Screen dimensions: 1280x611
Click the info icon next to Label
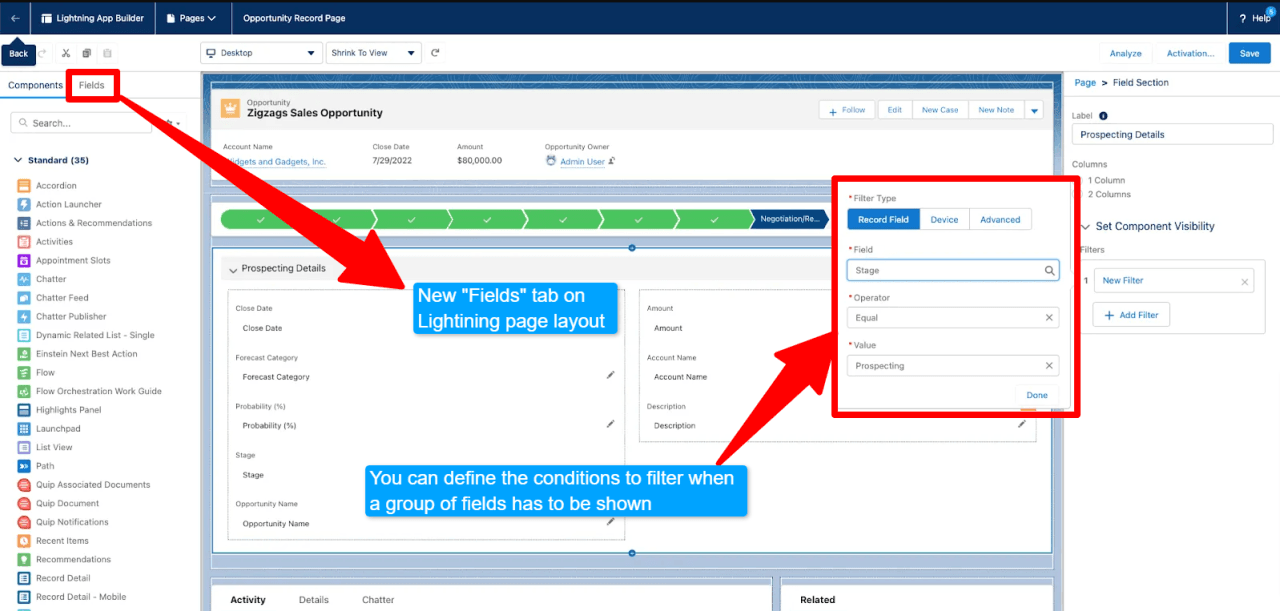tap(1103, 116)
